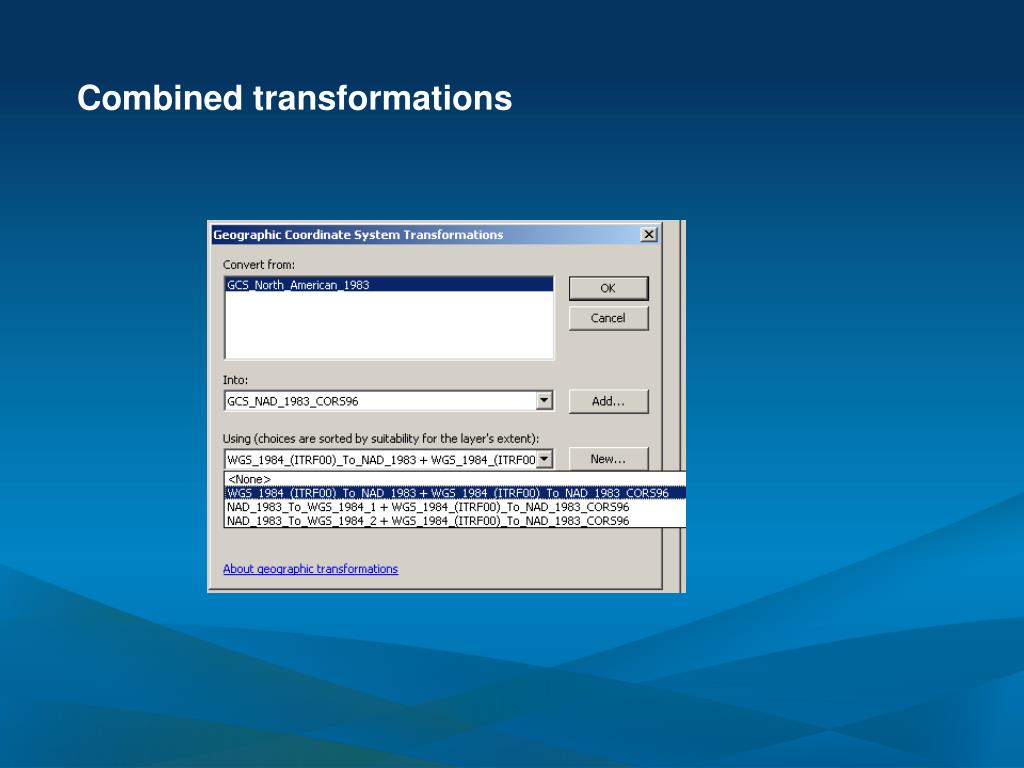
Task: Click the Cancel button
Action: tap(608, 318)
